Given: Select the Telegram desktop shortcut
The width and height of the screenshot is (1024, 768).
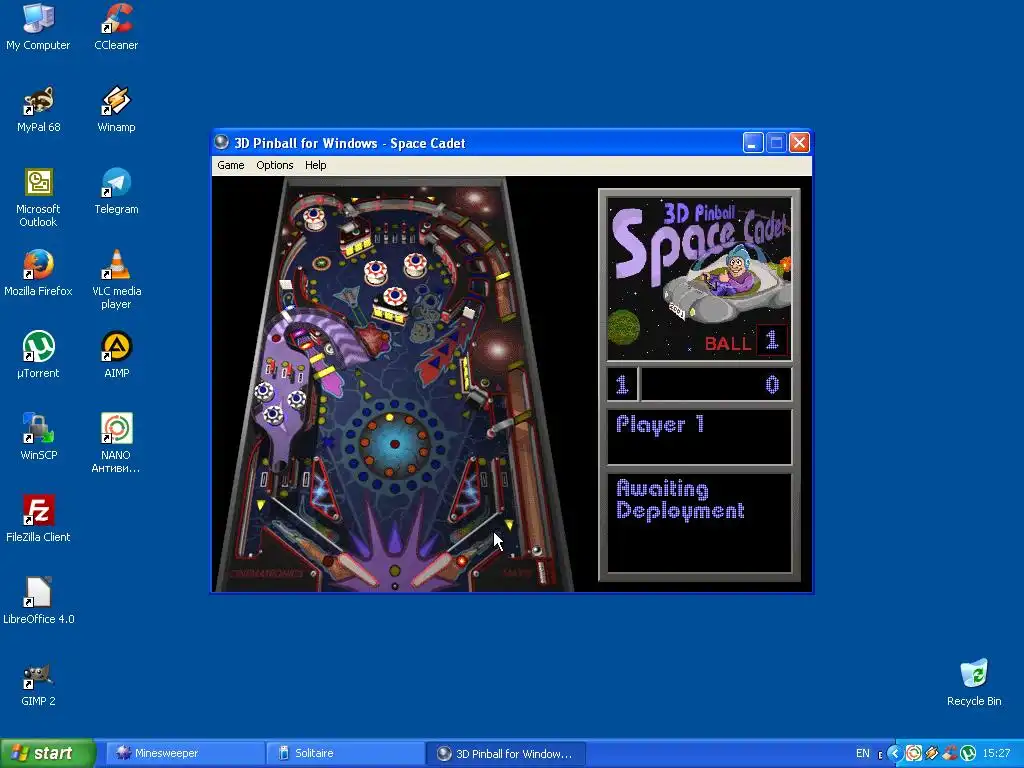Looking at the screenshot, I should (x=116, y=191).
